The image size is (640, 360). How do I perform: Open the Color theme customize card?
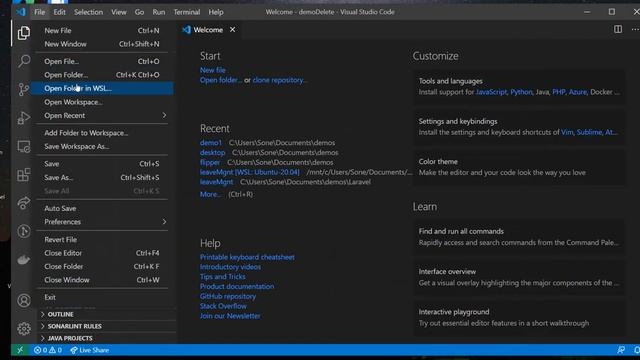point(519,167)
